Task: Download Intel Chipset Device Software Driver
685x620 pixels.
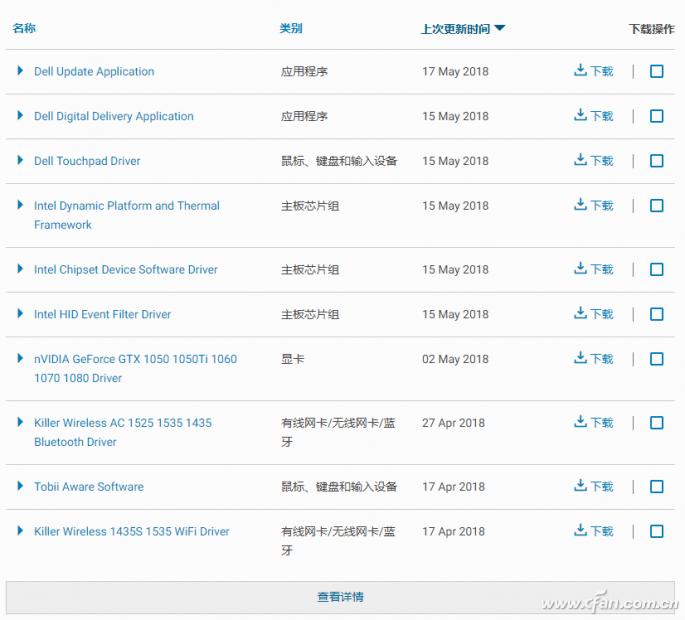Action: tap(593, 269)
